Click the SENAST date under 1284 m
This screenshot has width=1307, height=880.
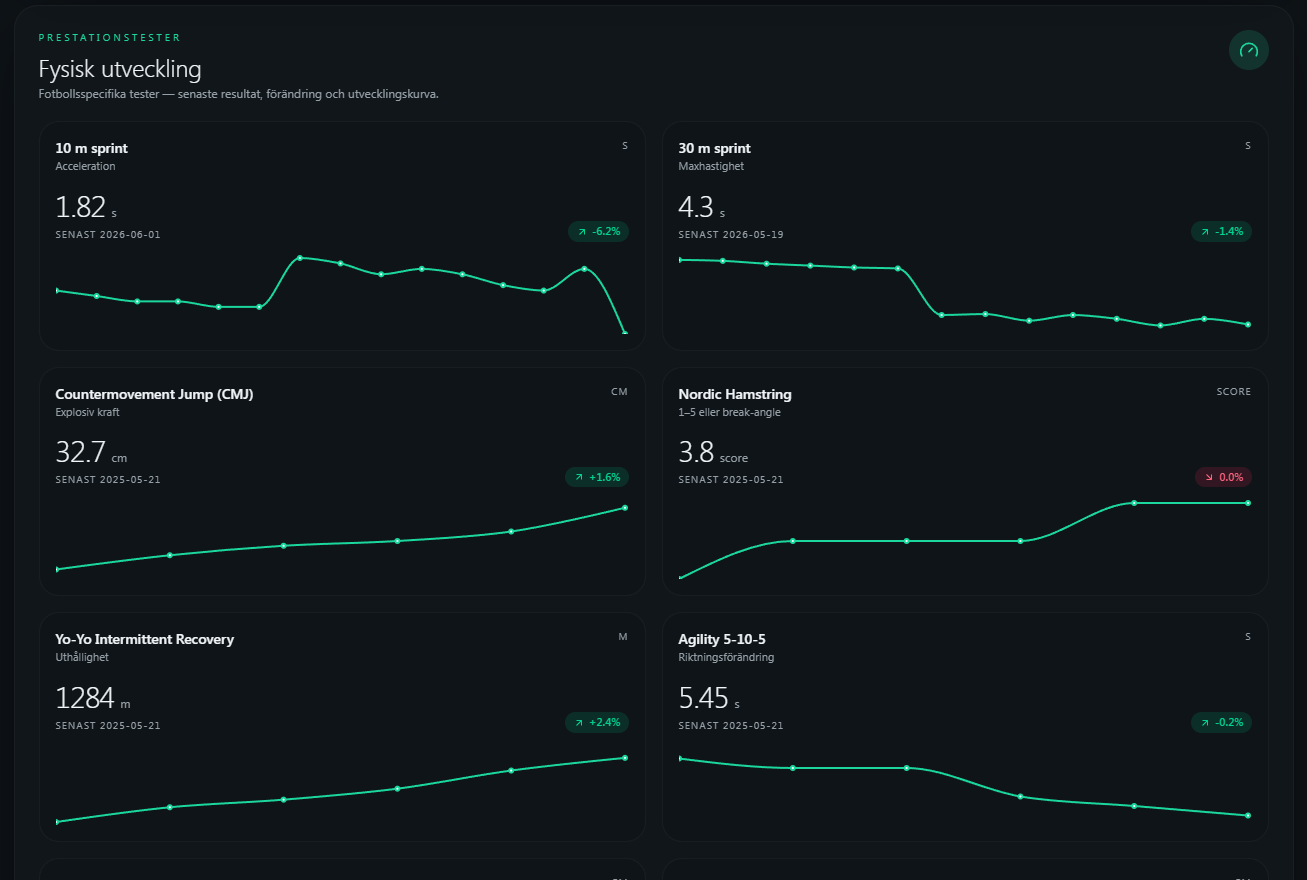[108, 726]
